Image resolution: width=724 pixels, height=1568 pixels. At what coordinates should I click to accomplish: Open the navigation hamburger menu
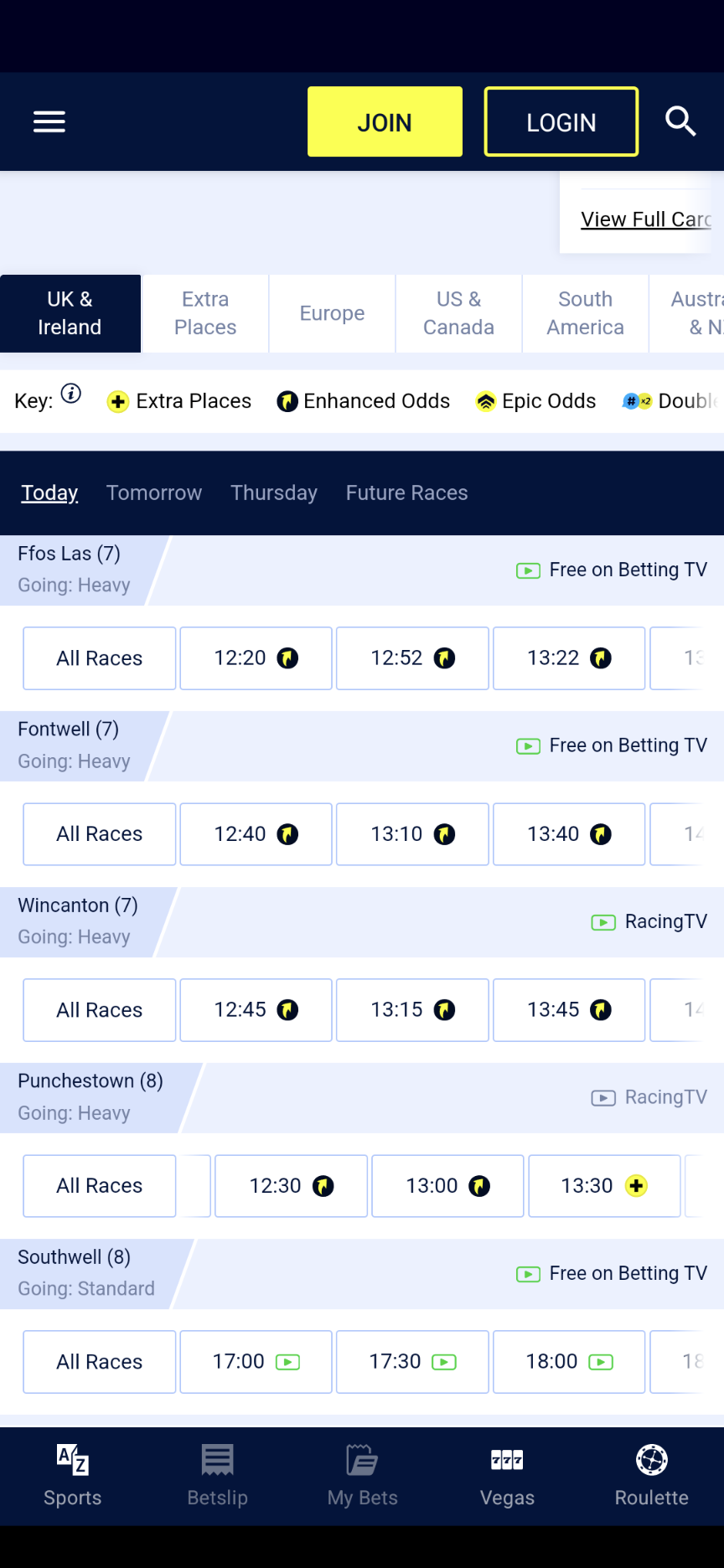pos(49,121)
